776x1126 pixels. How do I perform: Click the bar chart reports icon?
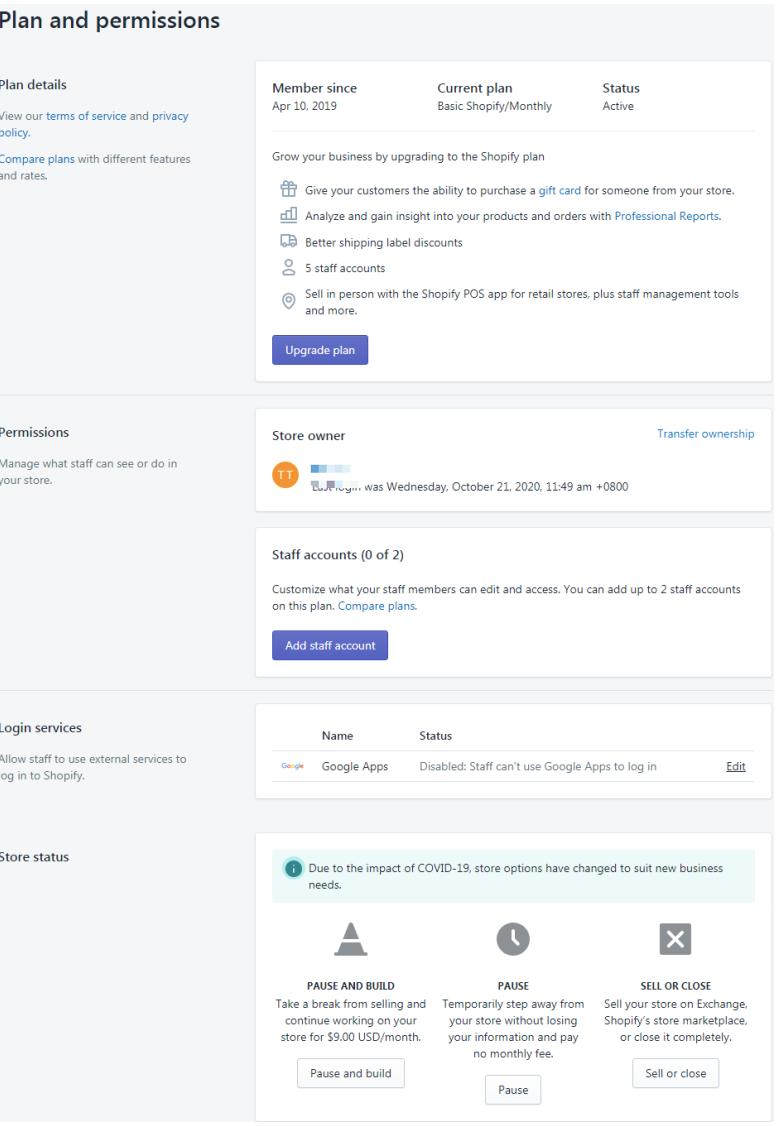tap(289, 215)
